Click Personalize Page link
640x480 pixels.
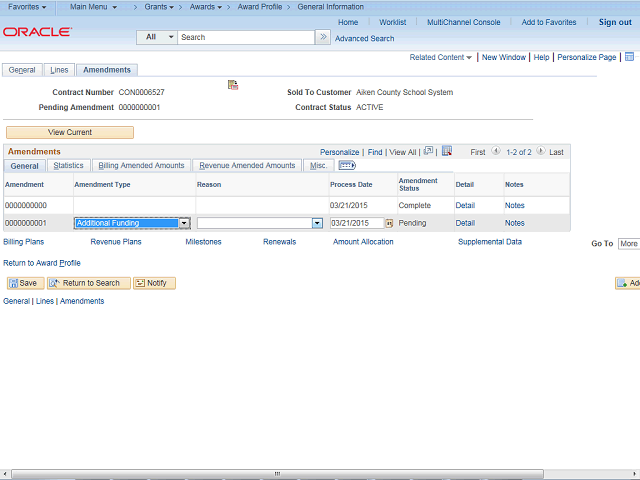(x=587, y=57)
